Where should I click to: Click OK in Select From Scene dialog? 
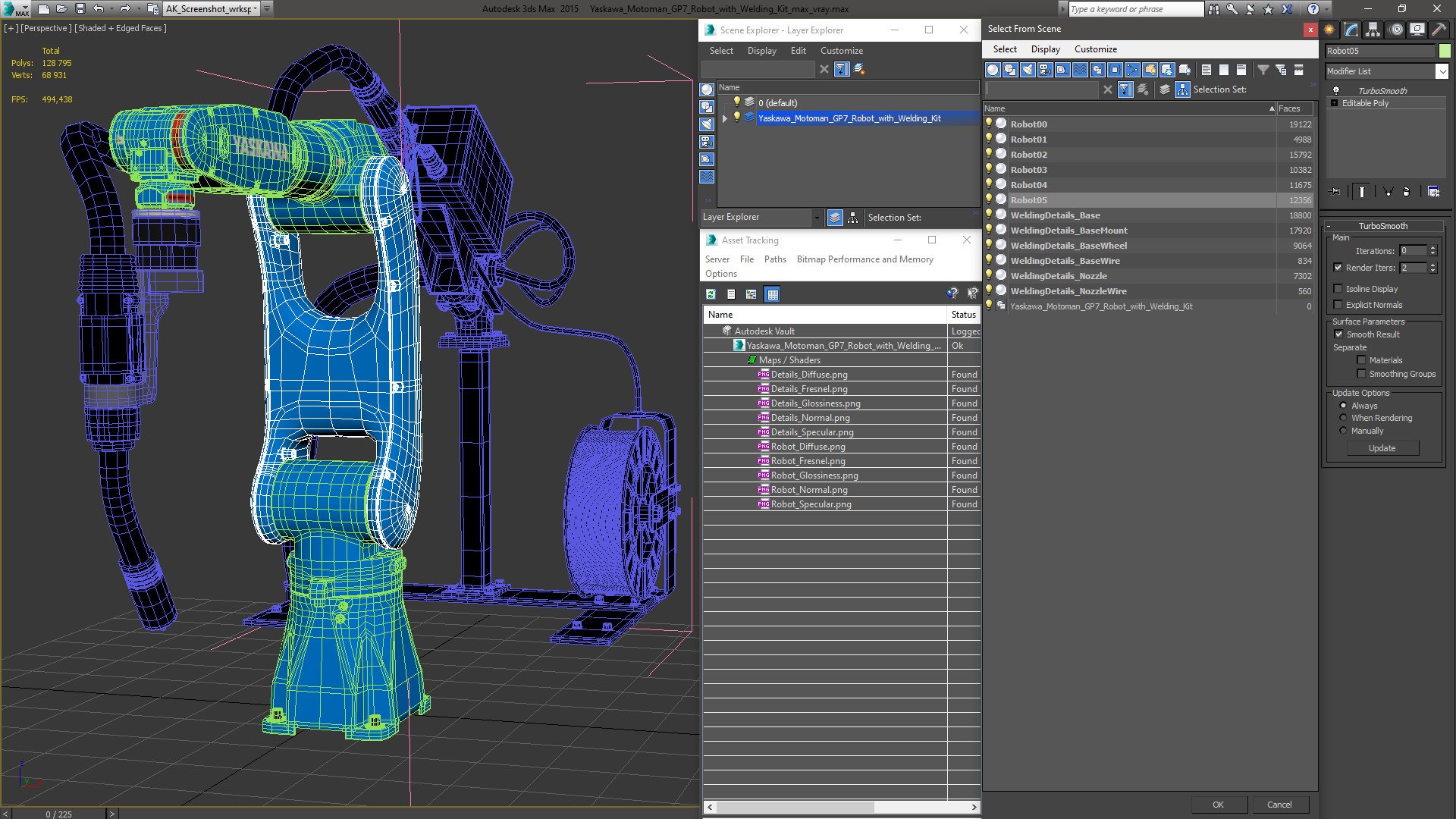(x=1218, y=805)
